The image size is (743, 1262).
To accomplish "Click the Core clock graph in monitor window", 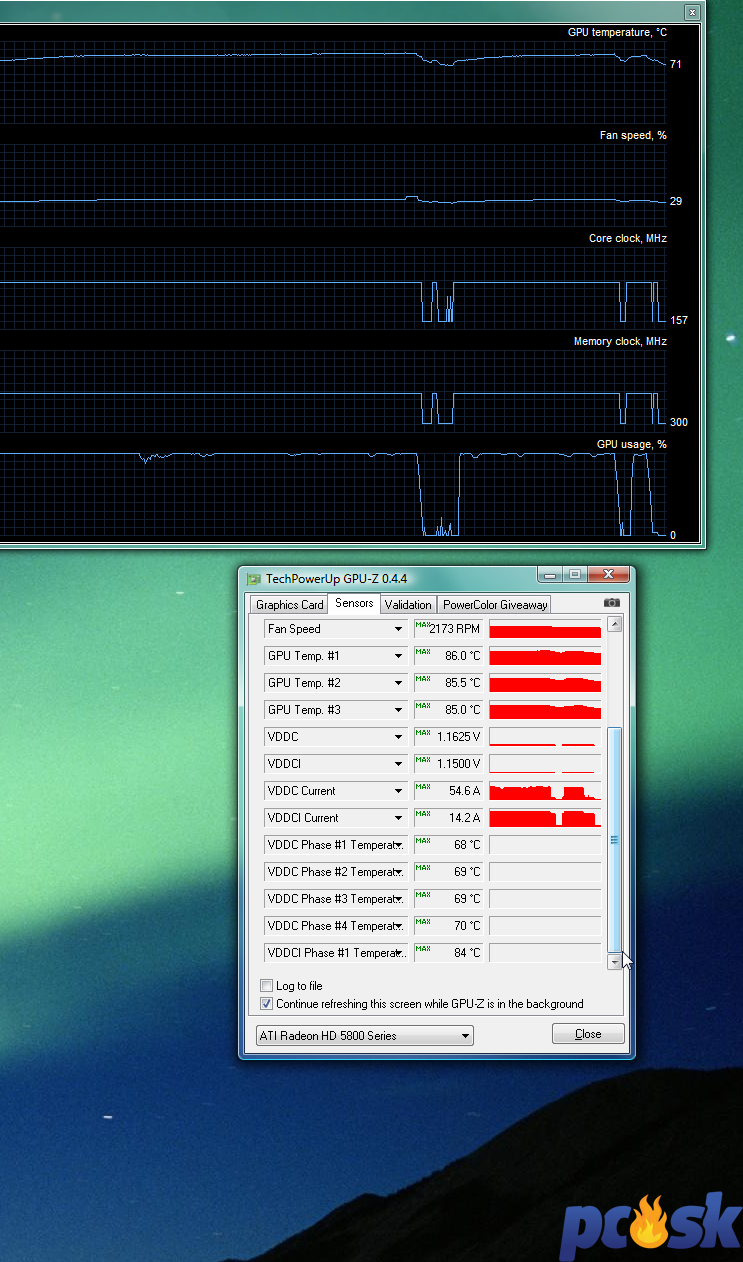I will (x=333, y=288).
